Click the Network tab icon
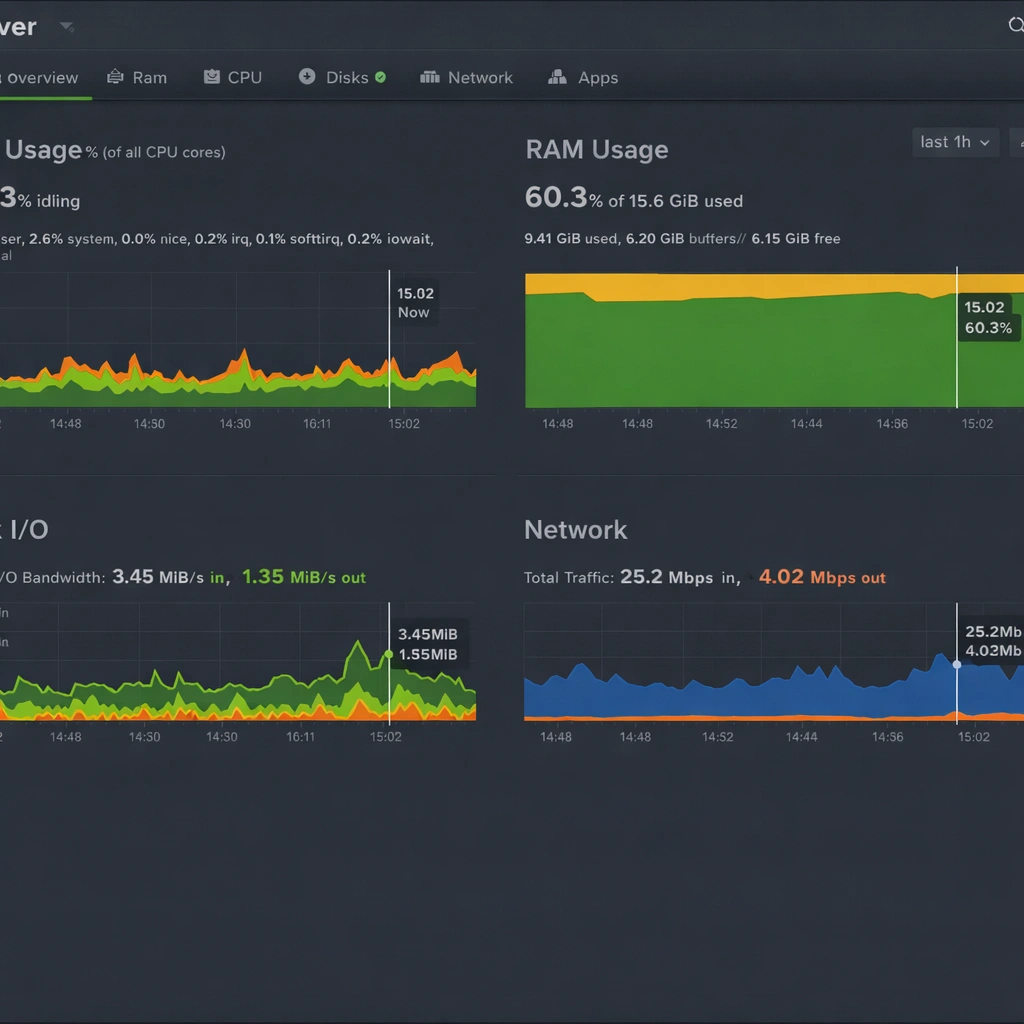1024x1024 pixels. click(x=430, y=77)
